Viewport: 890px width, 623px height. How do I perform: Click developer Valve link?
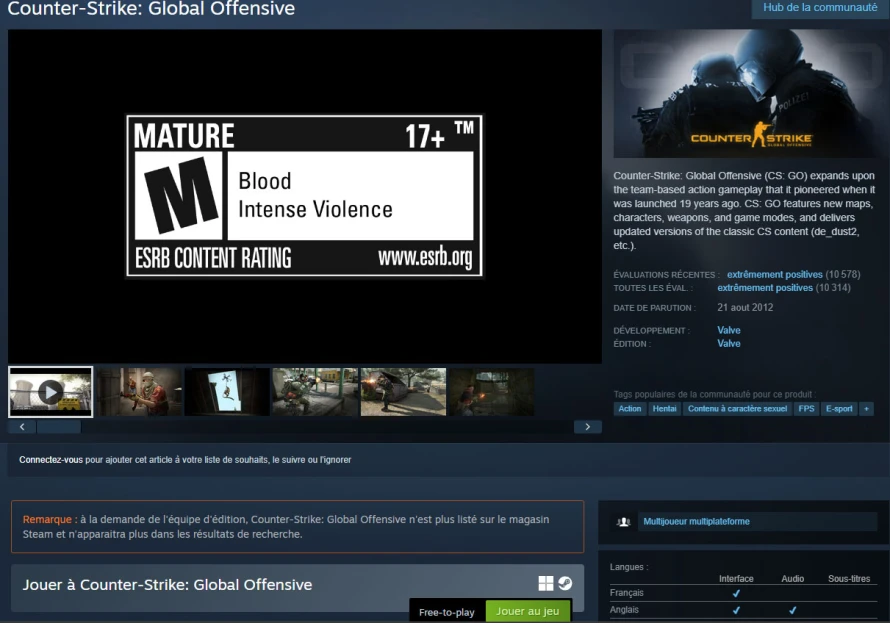(x=729, y=330)
